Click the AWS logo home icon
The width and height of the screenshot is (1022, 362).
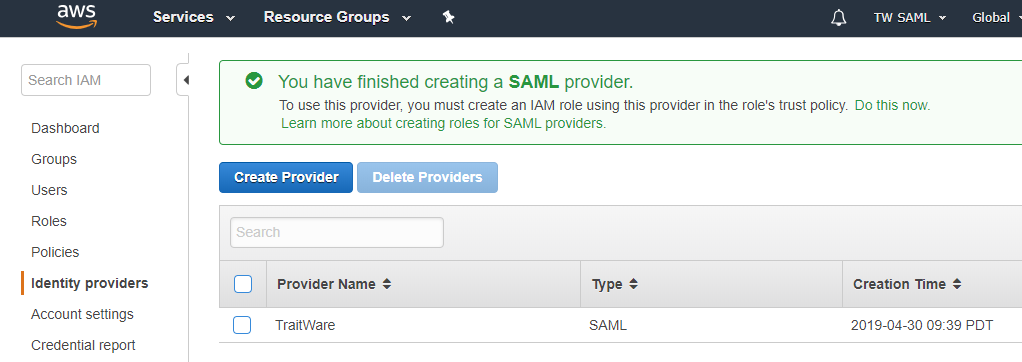pos(76,16)
